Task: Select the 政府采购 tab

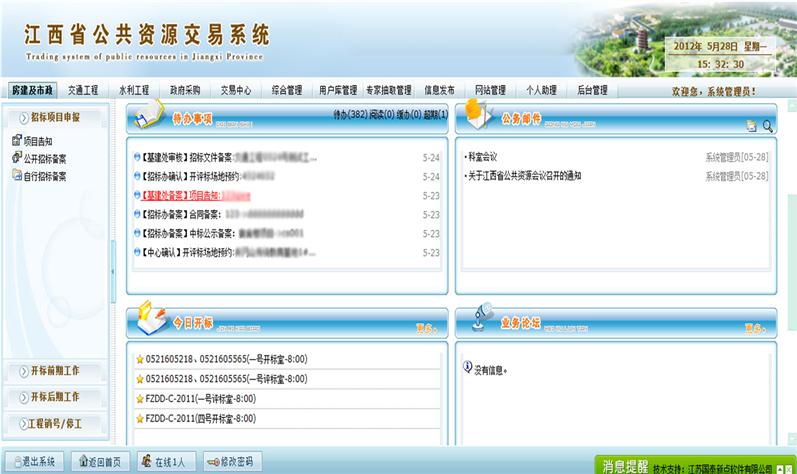Action: [x=185, y=90]
